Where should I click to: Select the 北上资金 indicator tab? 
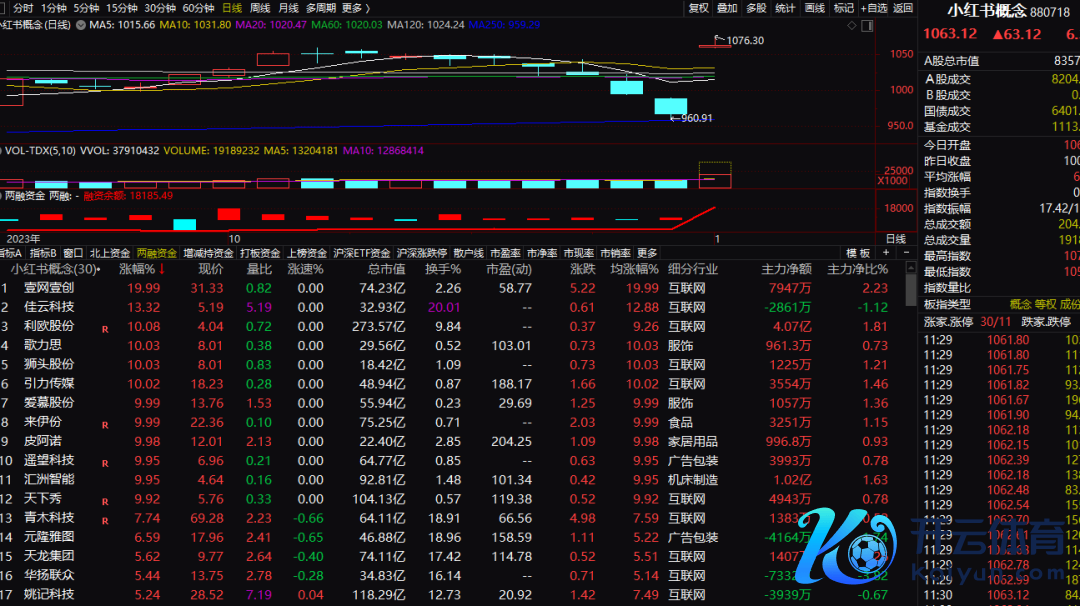(x=110, y=254)
